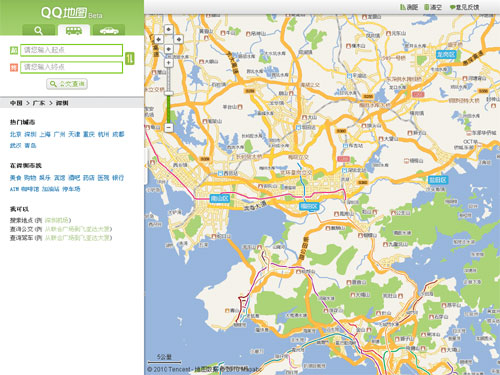Choose 杭州 from hot cities
Viewport: 500px width, 375px height.
[x=104, y=134]
